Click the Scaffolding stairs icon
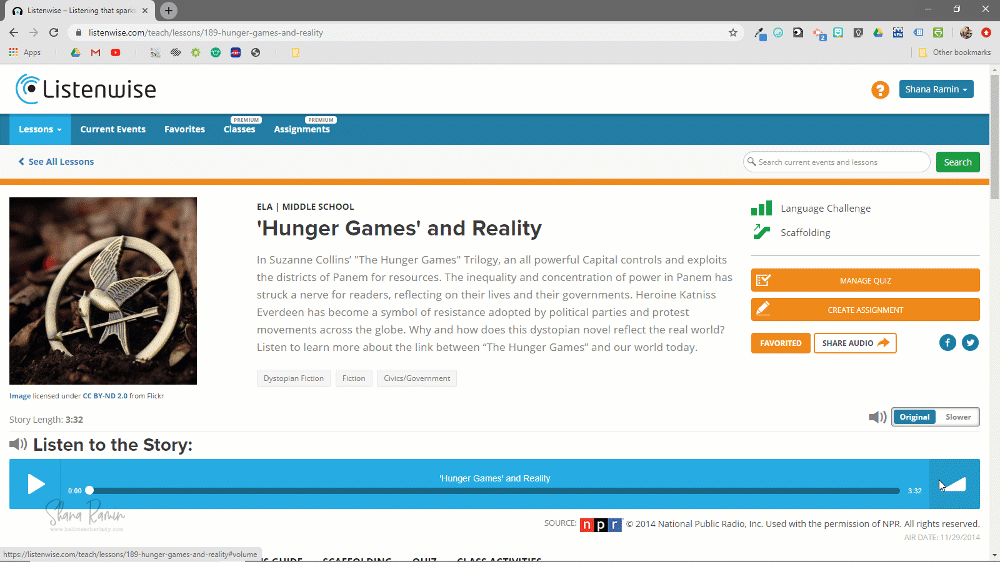This screenshot has width=1000, height=562. click(761, 232)
